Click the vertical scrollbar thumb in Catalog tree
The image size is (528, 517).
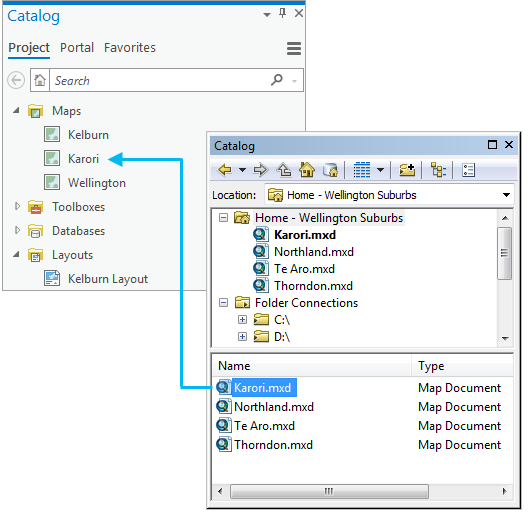tap(505, 253)
